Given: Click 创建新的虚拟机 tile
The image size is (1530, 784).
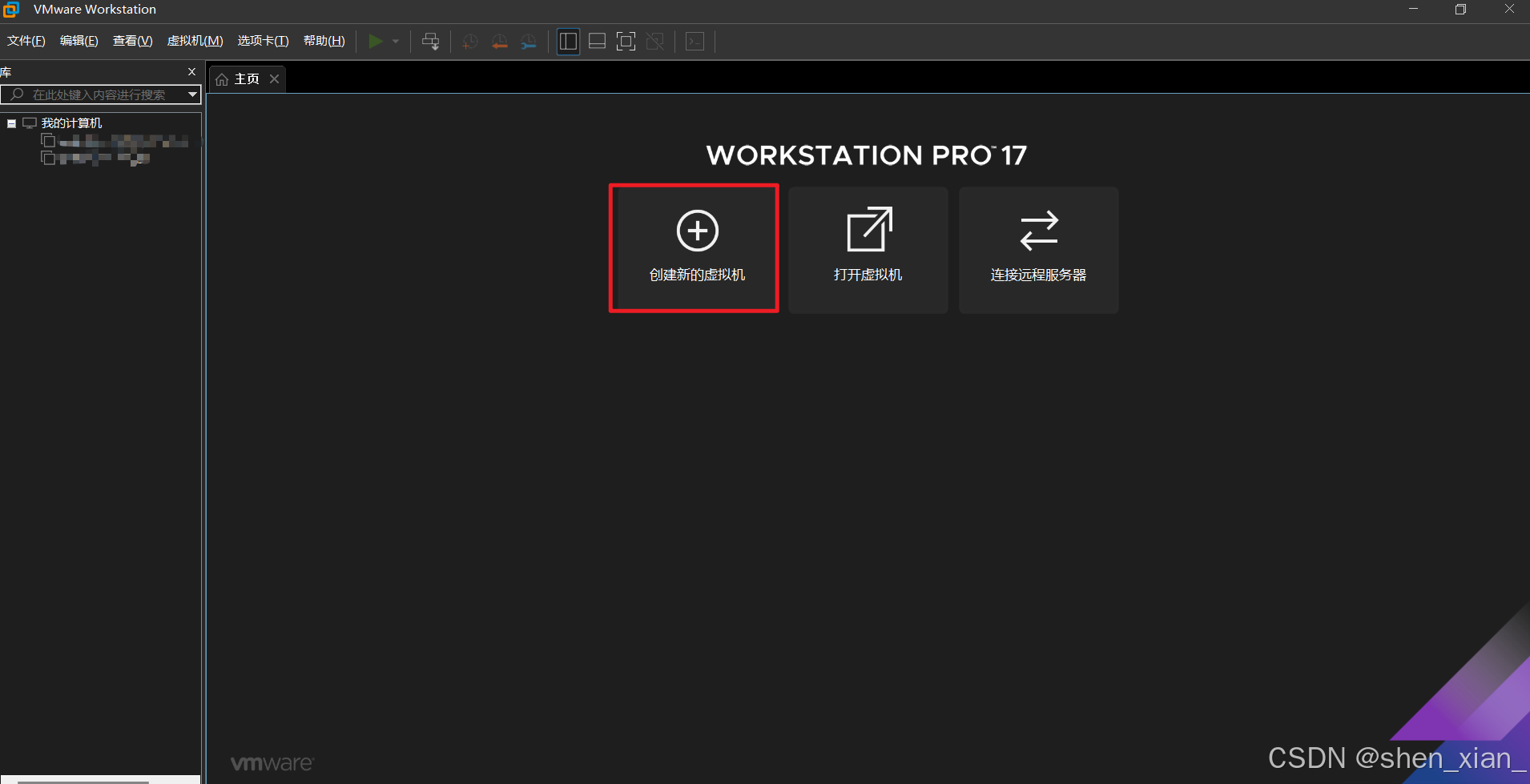Looking at the screenshot, I should point(698,249).
